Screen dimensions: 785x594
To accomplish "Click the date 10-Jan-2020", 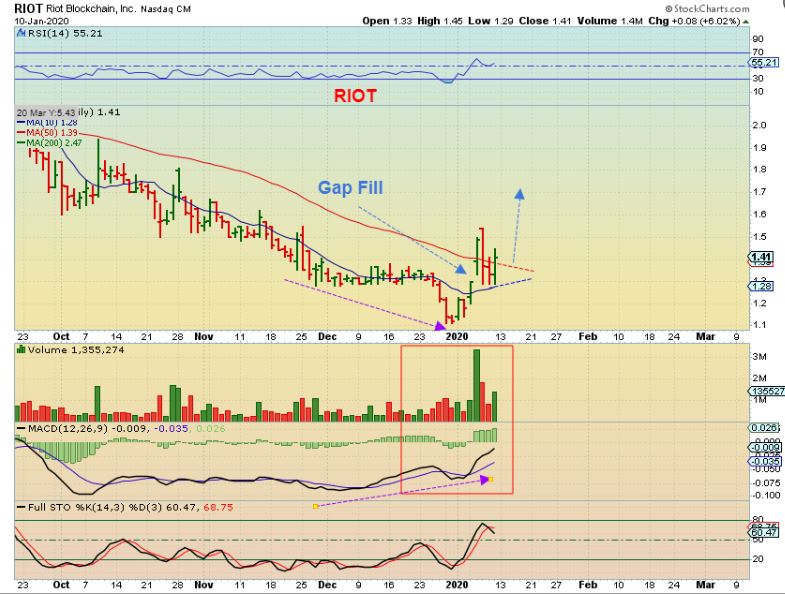I will click(x=42, y=21).
